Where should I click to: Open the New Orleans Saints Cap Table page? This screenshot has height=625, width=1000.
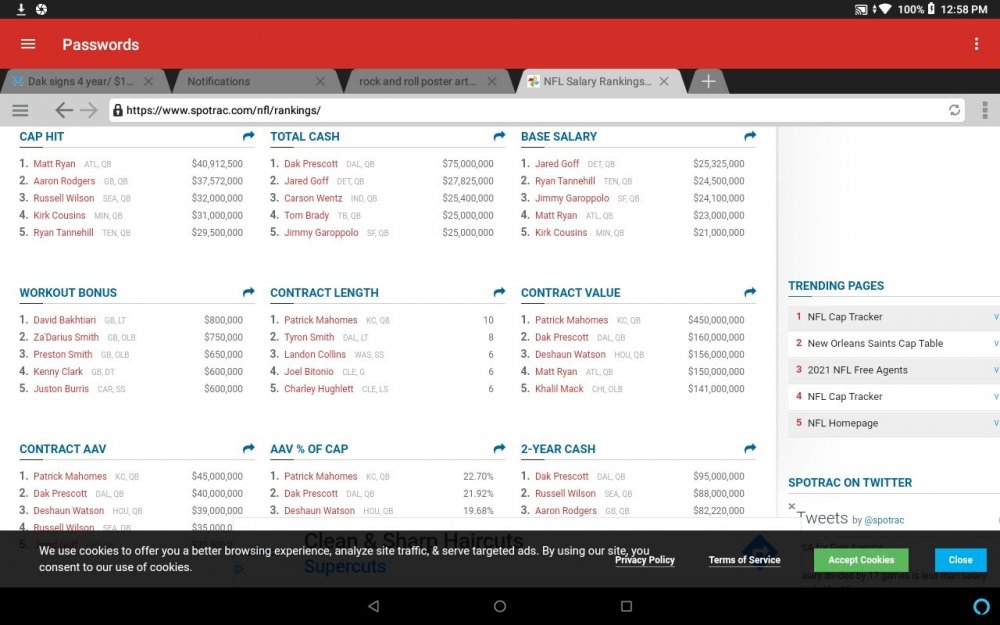coord(875,343)
